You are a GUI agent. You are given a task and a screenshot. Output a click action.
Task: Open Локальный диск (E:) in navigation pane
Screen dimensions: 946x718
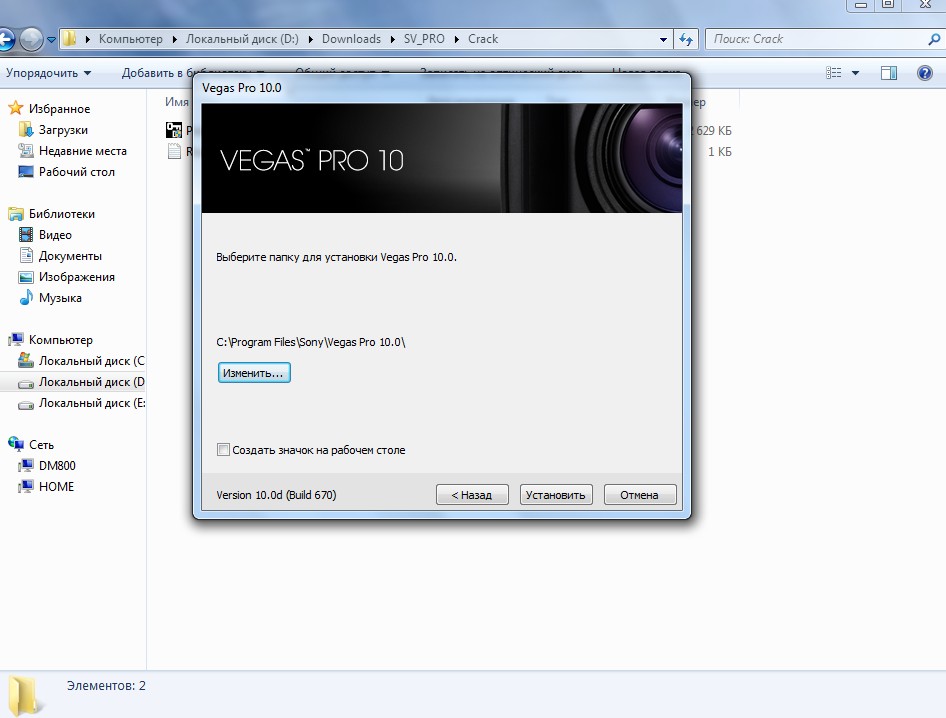(92, 403)
